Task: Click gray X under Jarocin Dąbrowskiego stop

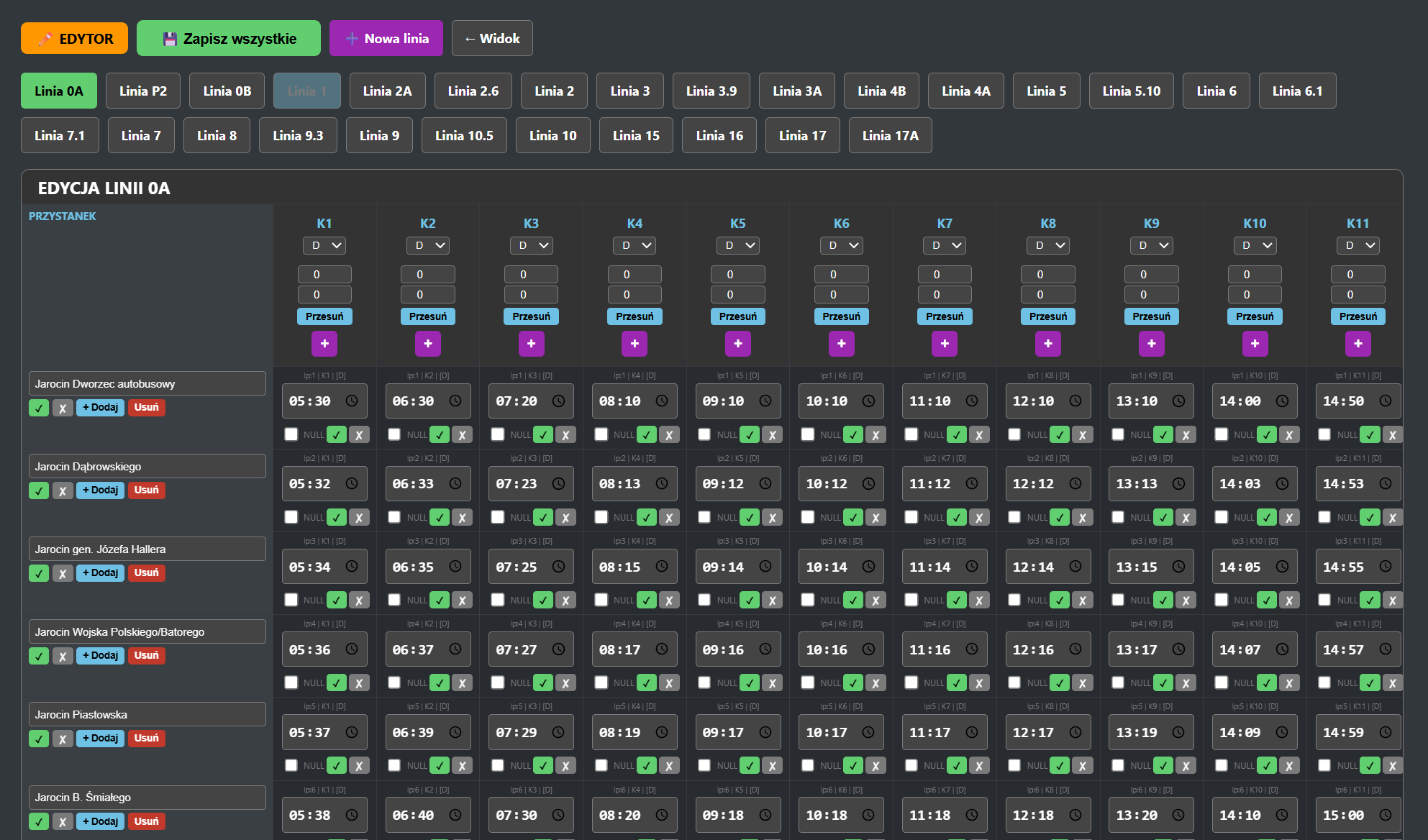Action: point(63,490)
